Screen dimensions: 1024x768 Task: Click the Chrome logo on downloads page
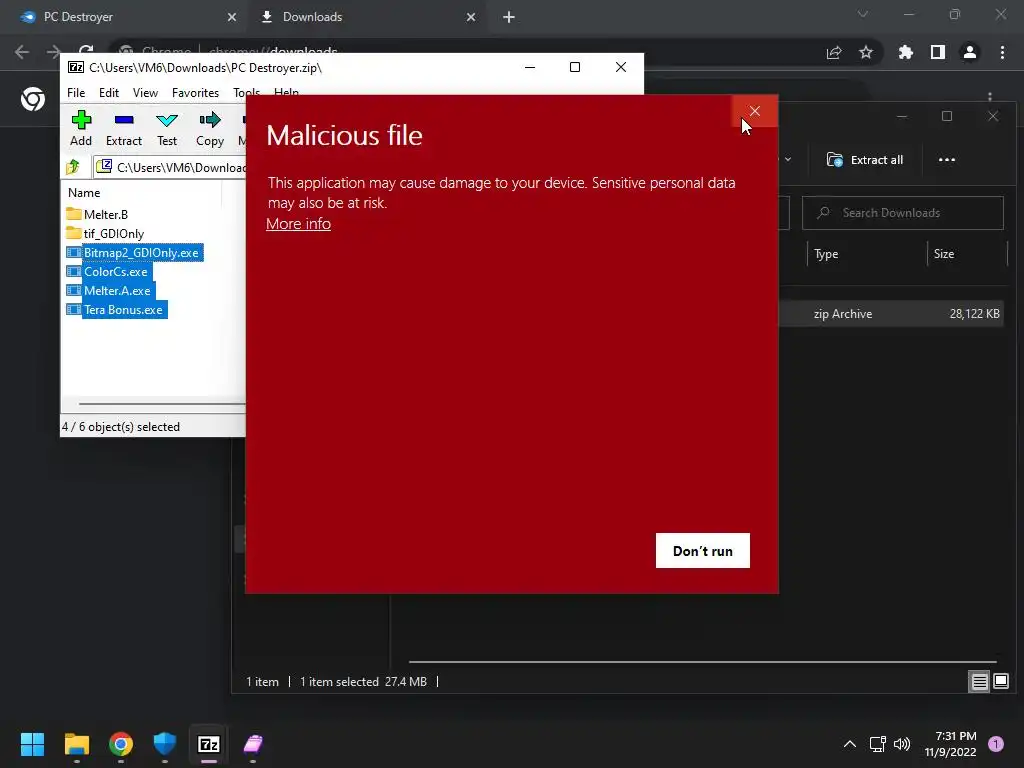point(33,99)
